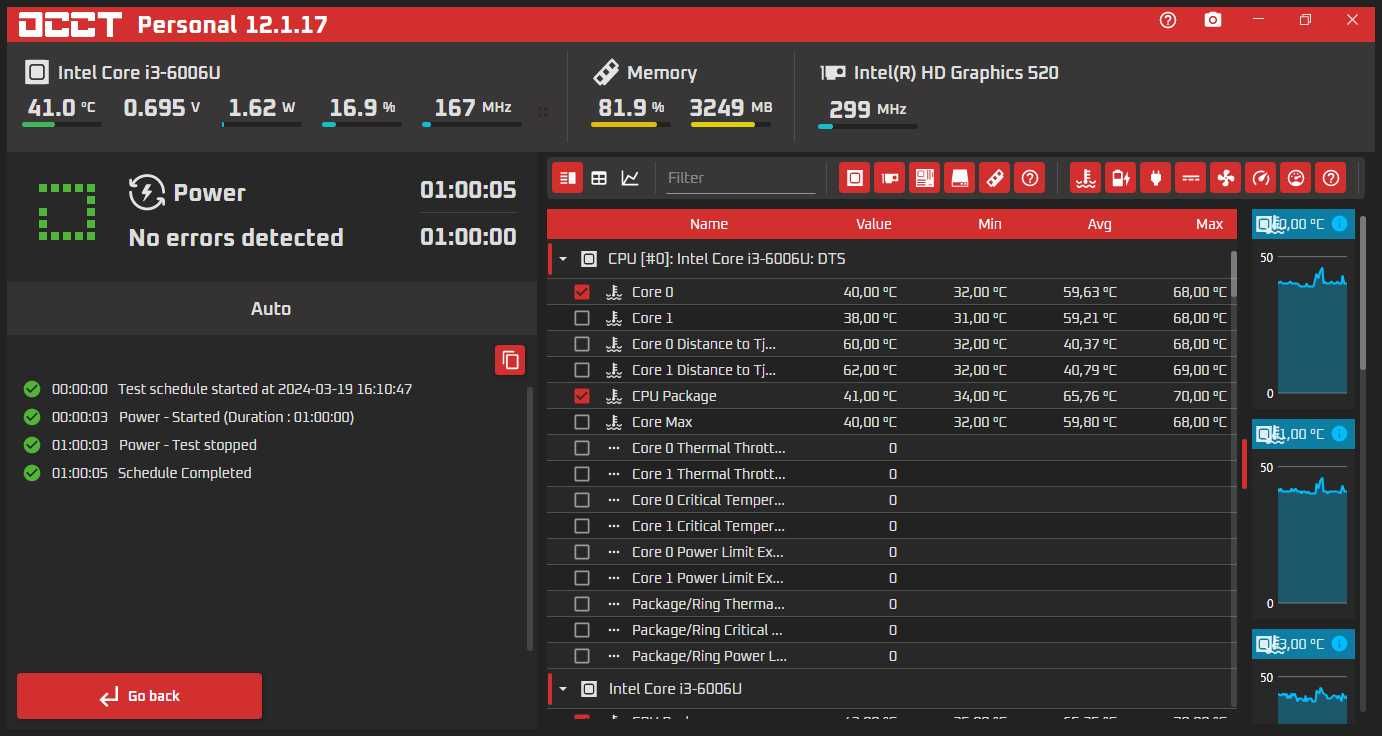
Task: Toggle the GPU hardware filter icon
Action: tap(889, 178)
